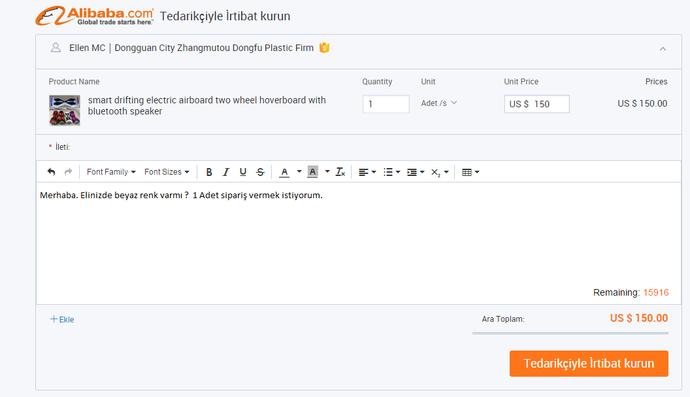Click the text alignment icon
This screenshot has height=397, width=690.
(x=363, y=172)
